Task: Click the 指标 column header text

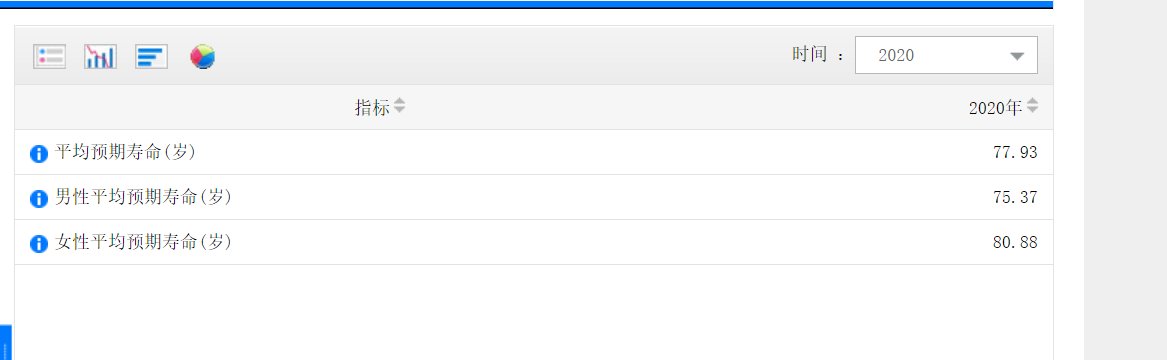Action: click(x=372, y=108)
